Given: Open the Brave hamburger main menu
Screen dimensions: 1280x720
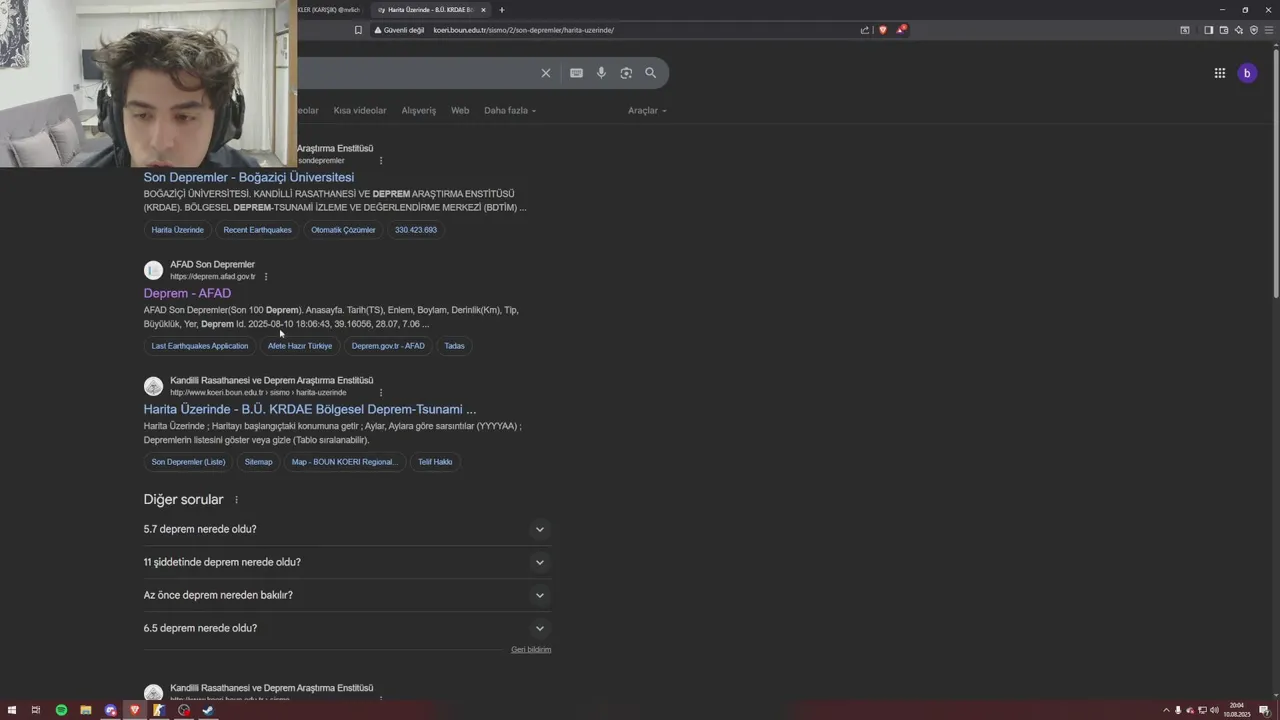Looking at the screenshot, I should pyautogui.click(x=1268, y=30).
